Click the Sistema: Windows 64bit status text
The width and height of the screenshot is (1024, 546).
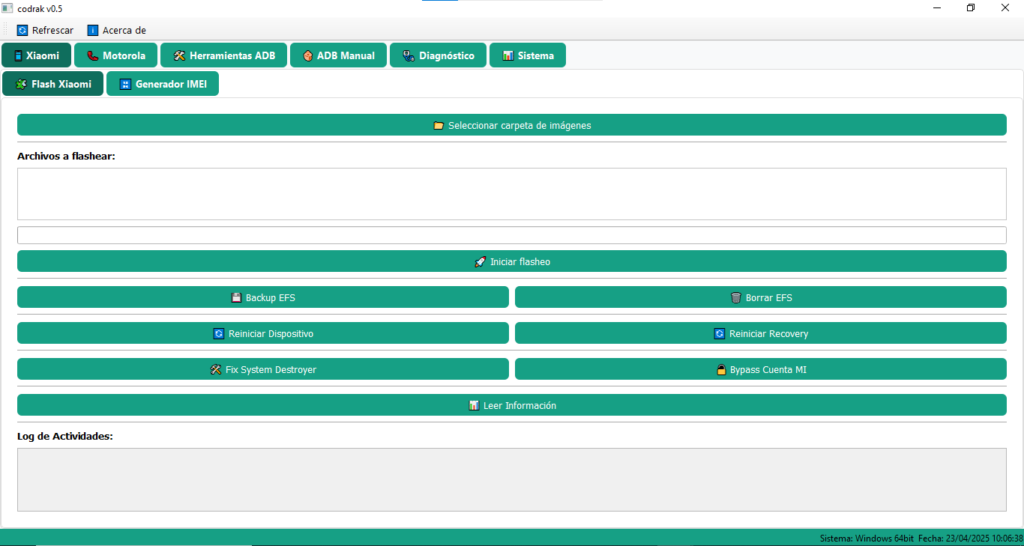[x=867, y=539]
